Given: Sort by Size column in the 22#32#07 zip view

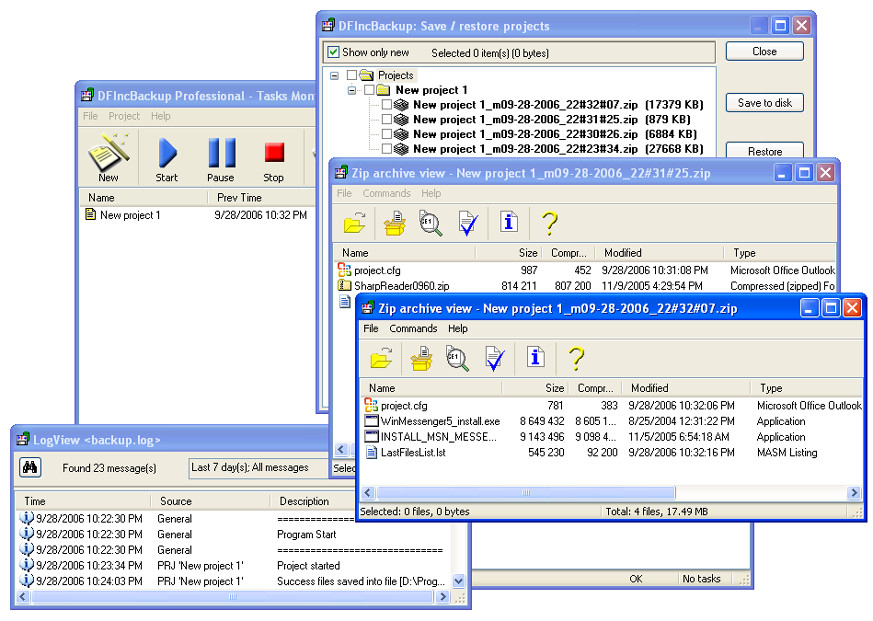Looking at the screenshot, I should (535, 388).
